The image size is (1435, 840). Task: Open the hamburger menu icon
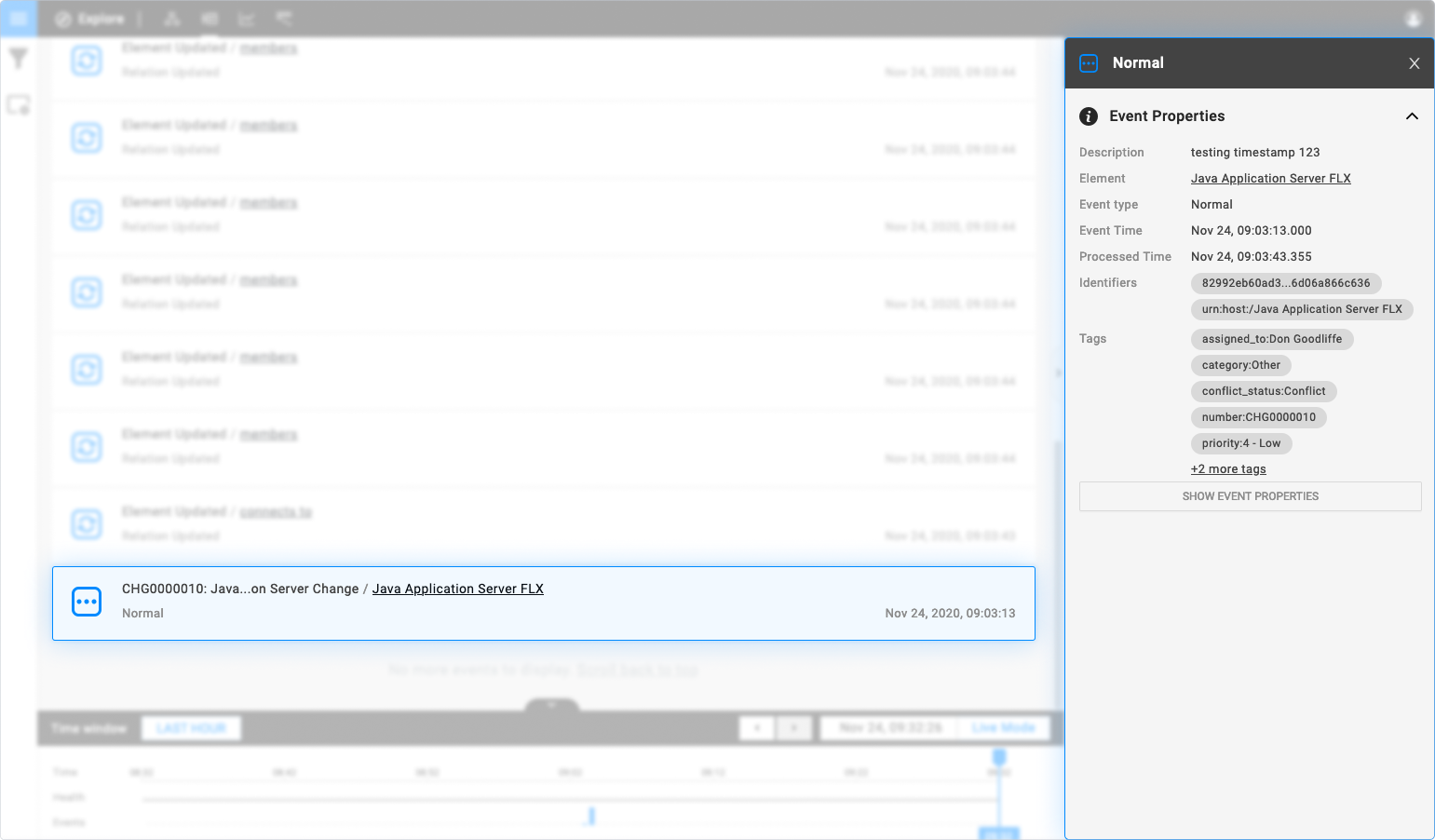pyautogui.click(x=19, y=19)
